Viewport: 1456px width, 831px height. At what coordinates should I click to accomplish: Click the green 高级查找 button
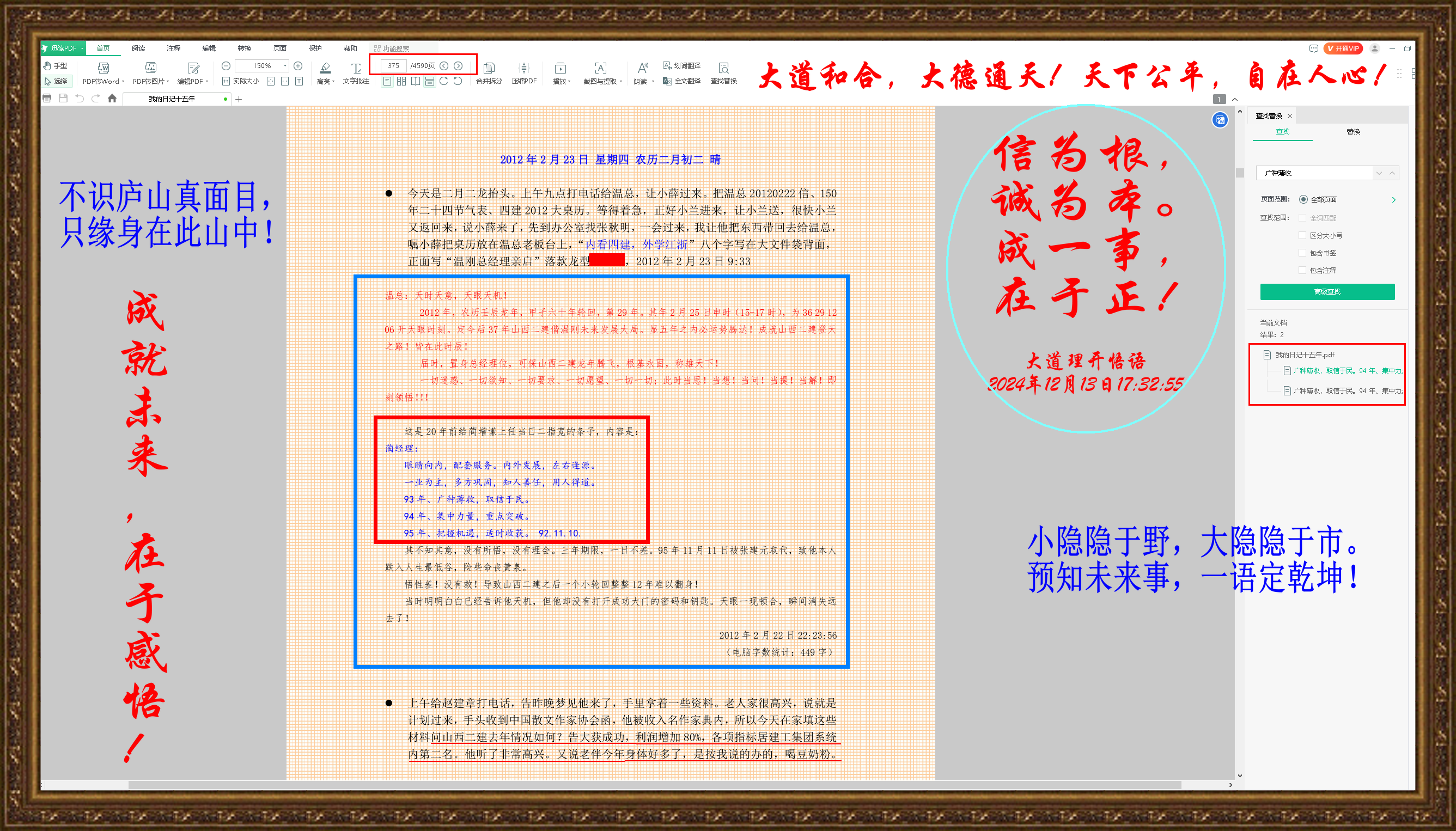tap(1326, 292)
